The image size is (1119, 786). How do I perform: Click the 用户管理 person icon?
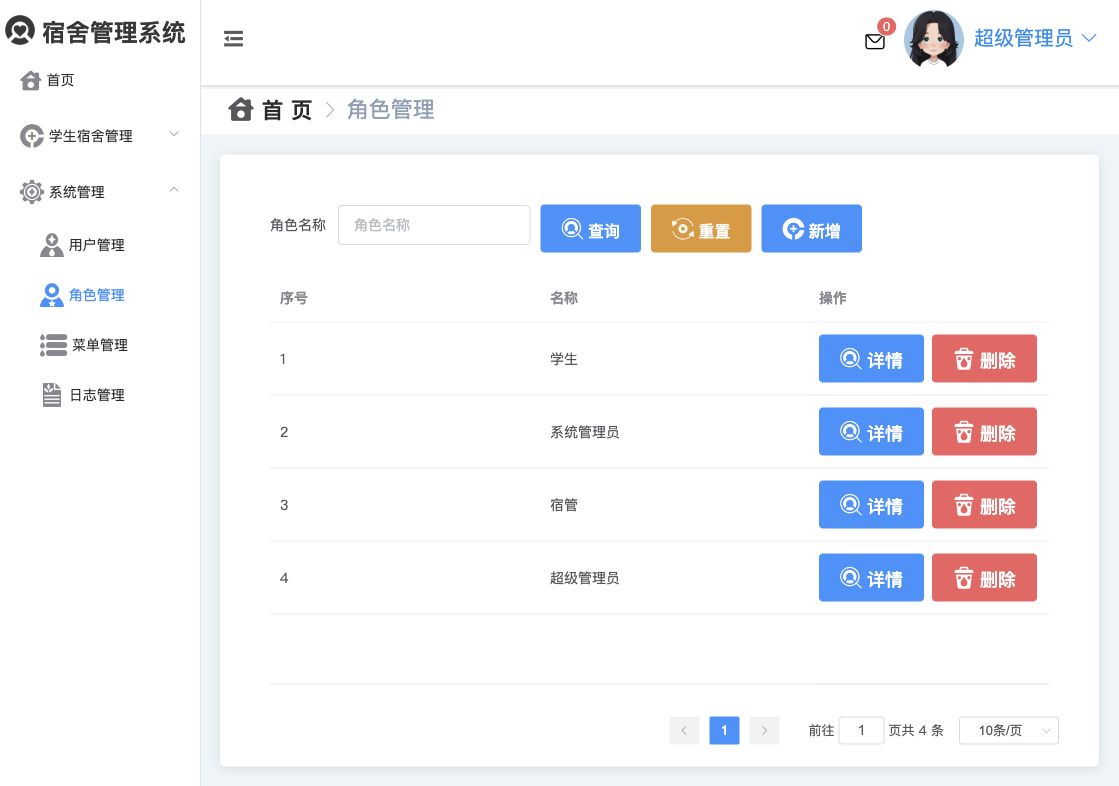click(51, 245)
